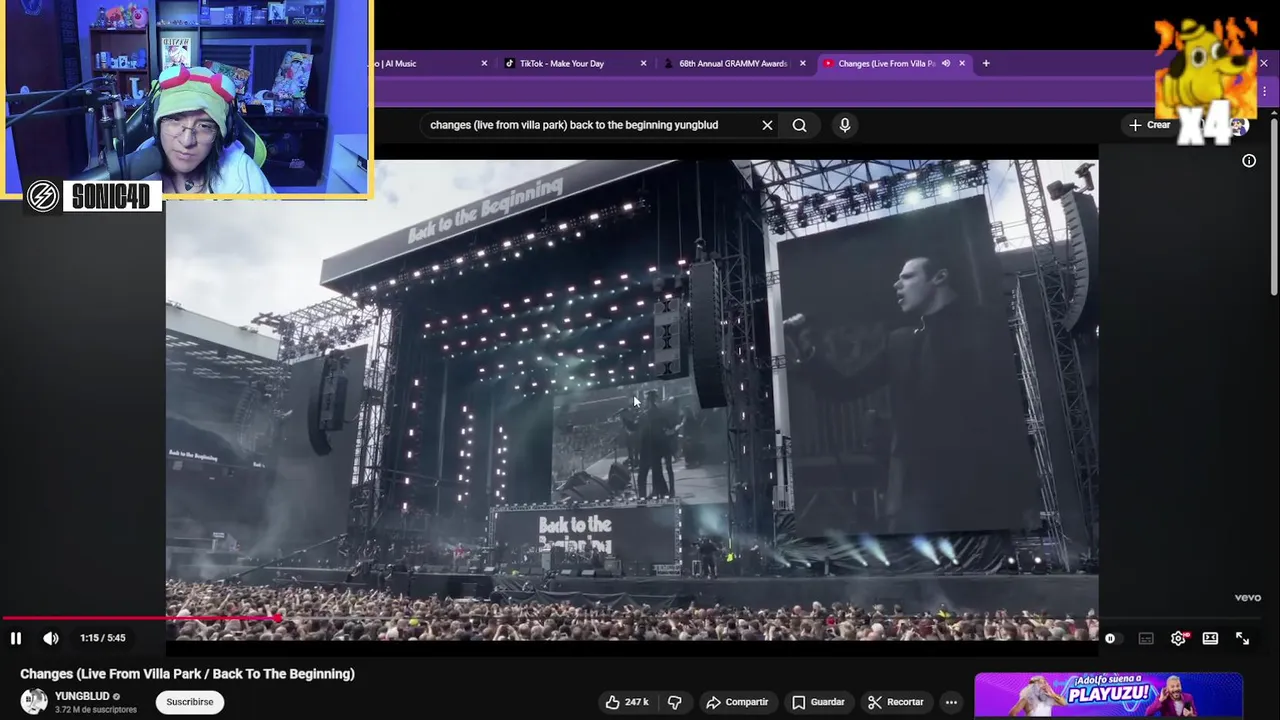Screen dimensions: 1280x720
Task: Click the '3,72 M de suscriptores' text
Action: 96,710
